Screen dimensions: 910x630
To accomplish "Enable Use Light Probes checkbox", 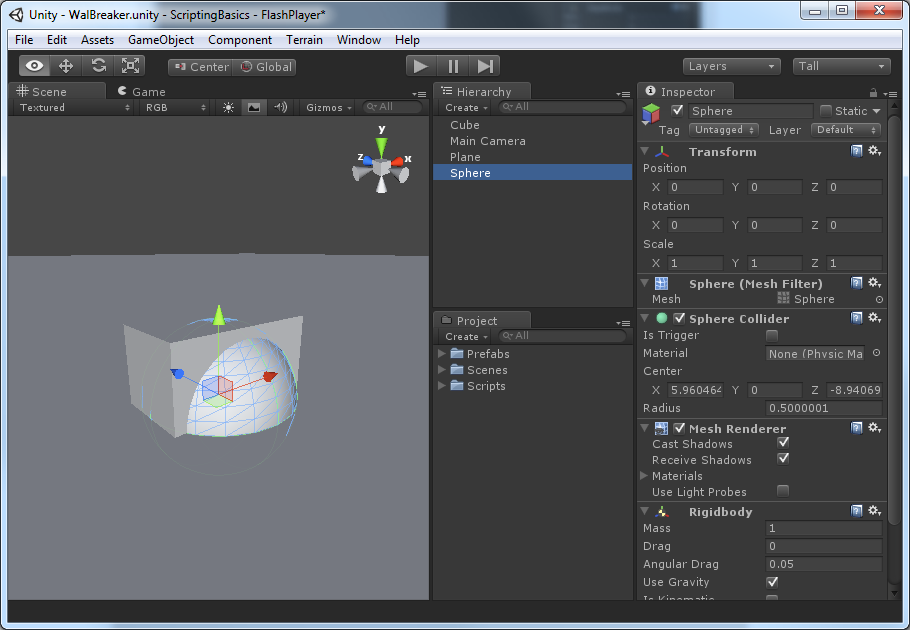I will [x=783, y=491].
